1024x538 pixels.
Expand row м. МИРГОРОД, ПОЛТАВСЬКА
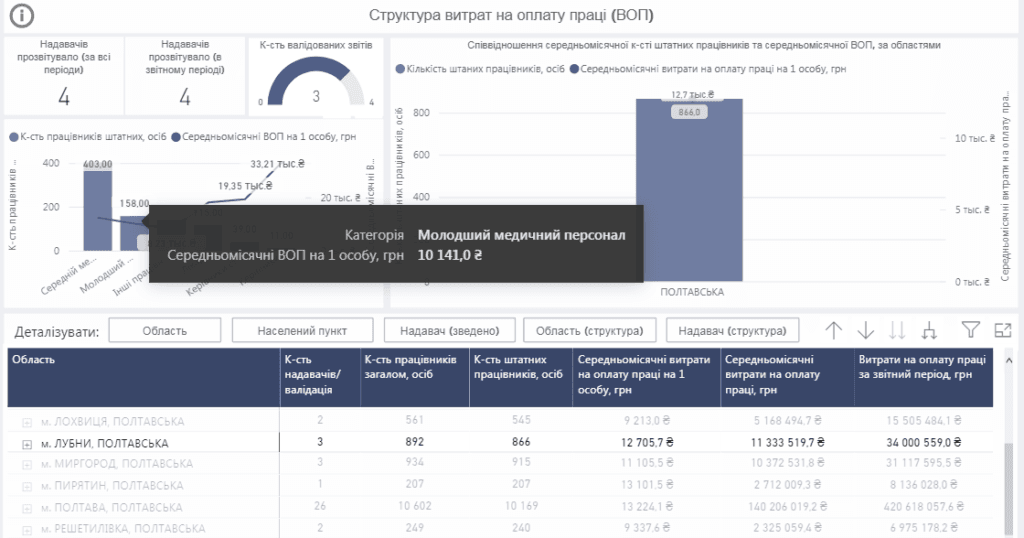point(27,465)
